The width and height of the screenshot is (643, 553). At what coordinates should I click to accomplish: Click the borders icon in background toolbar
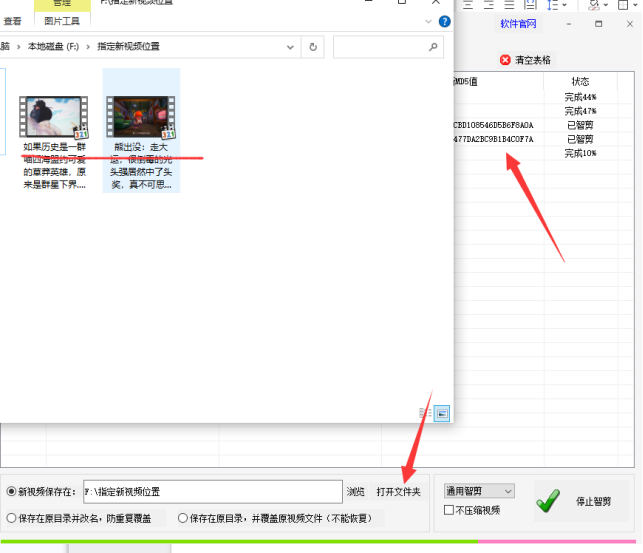pyautogui.click(x=623, y=5)
